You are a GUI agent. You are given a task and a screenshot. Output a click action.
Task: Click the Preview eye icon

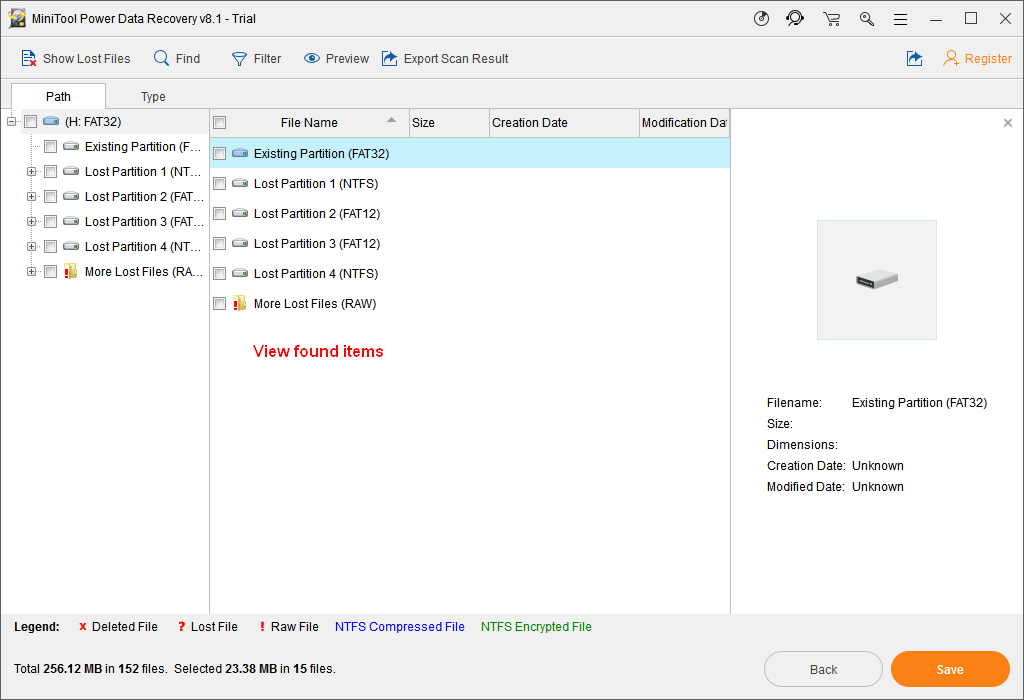312,59
